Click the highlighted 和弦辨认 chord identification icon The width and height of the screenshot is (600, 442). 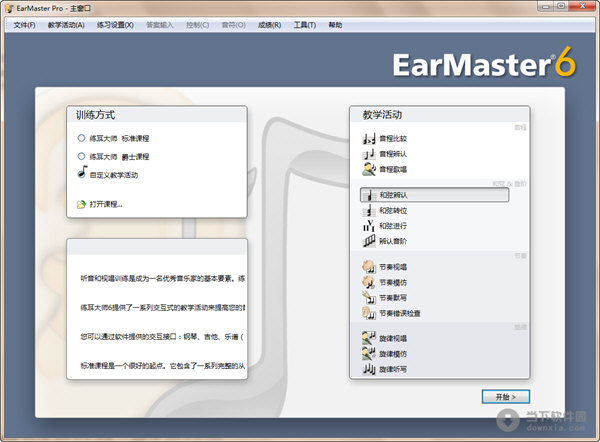coord(369,195)
